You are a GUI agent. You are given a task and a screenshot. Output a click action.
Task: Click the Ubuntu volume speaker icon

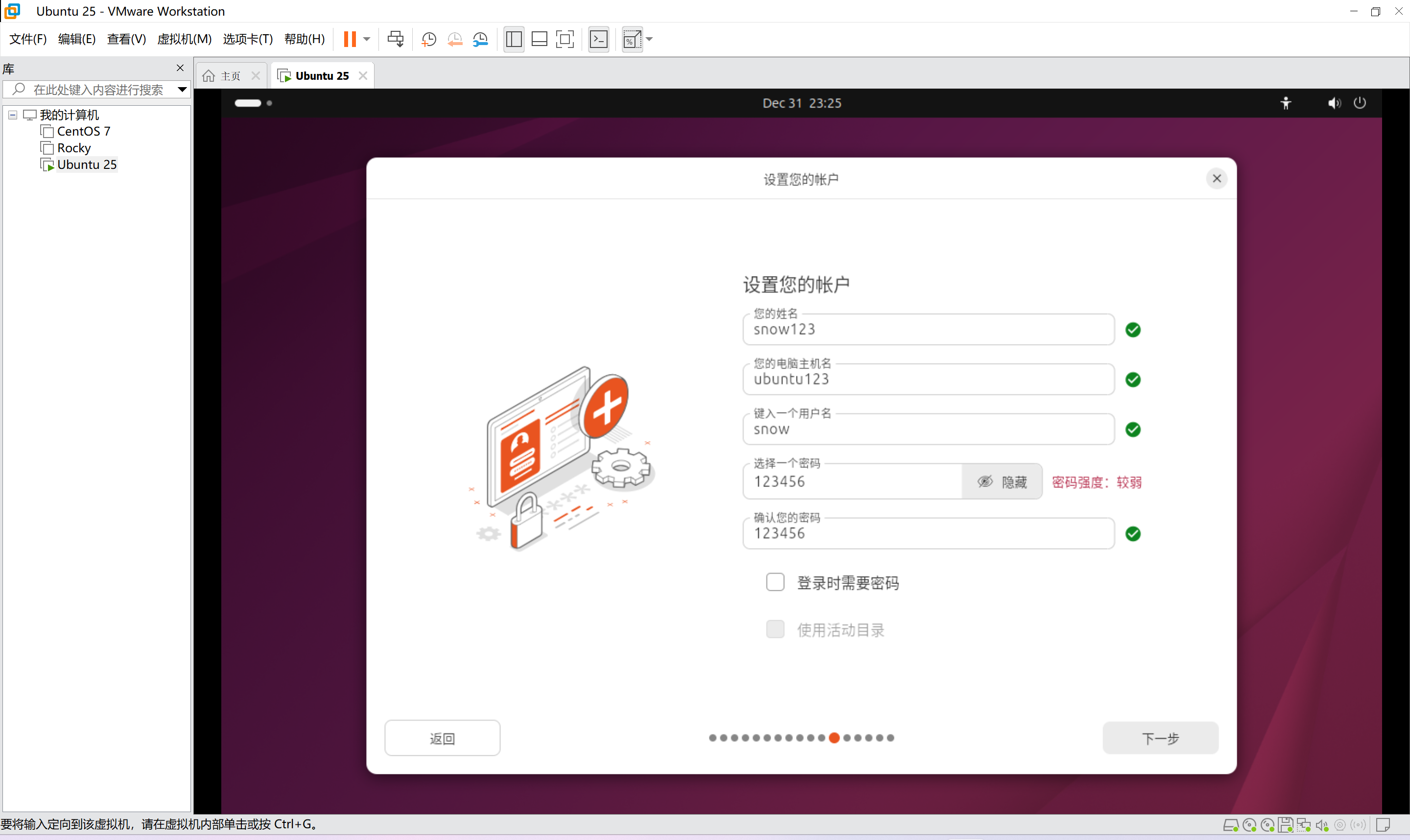click(1334, 103)
